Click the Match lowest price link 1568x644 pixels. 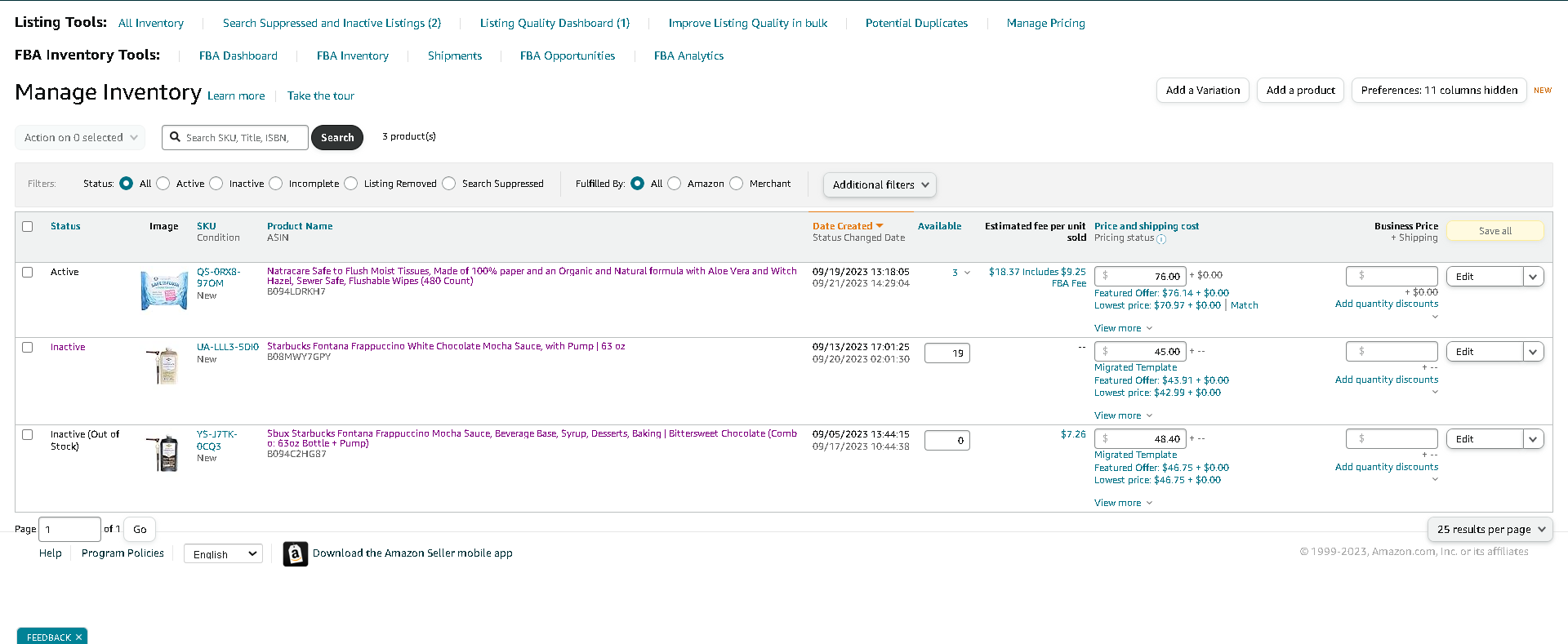coord(1245,305)
